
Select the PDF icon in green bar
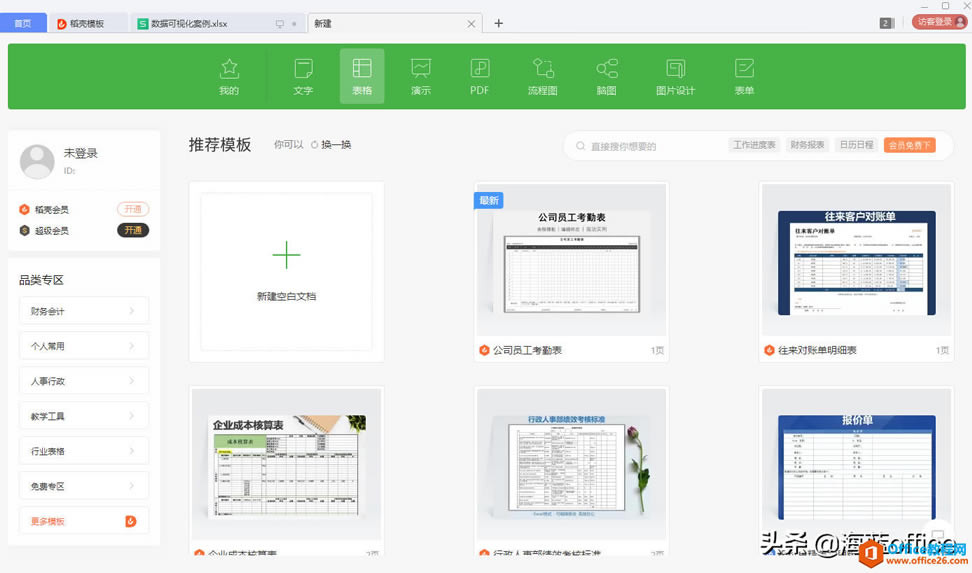pyautogui.click(x=480, y=68)
